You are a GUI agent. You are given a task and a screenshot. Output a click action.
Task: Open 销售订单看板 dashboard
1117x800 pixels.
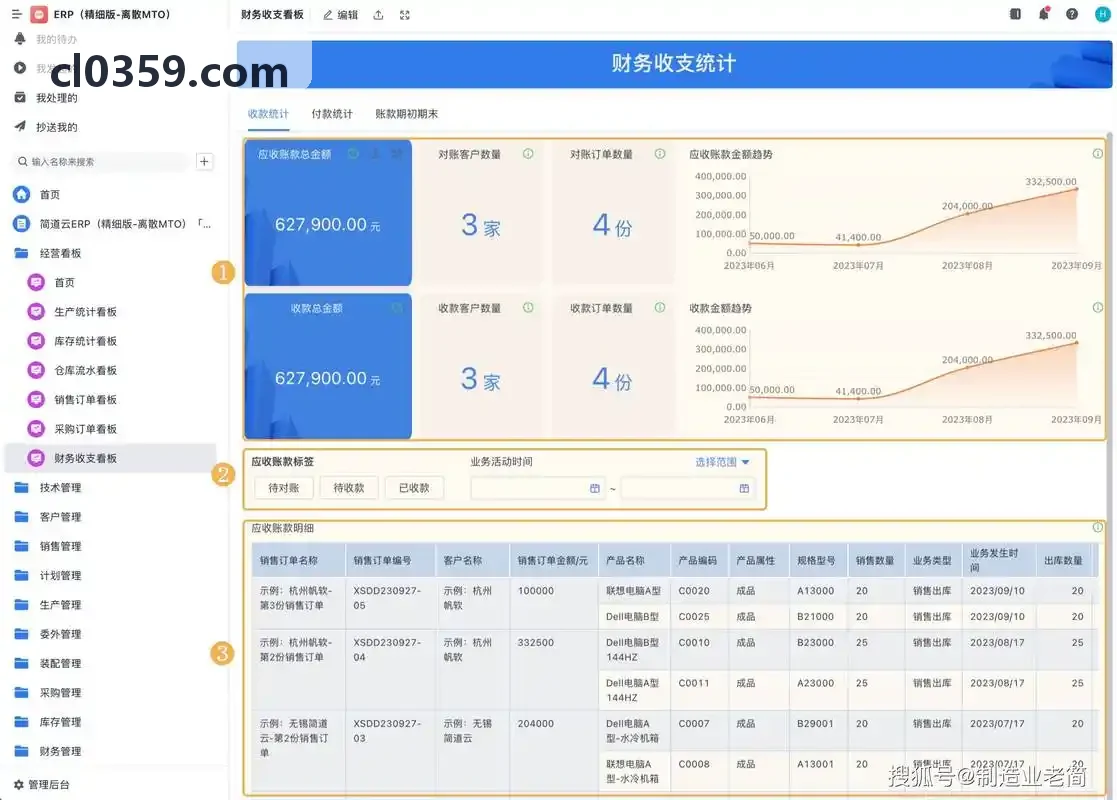pyautogui.click(x=85, y=399)
